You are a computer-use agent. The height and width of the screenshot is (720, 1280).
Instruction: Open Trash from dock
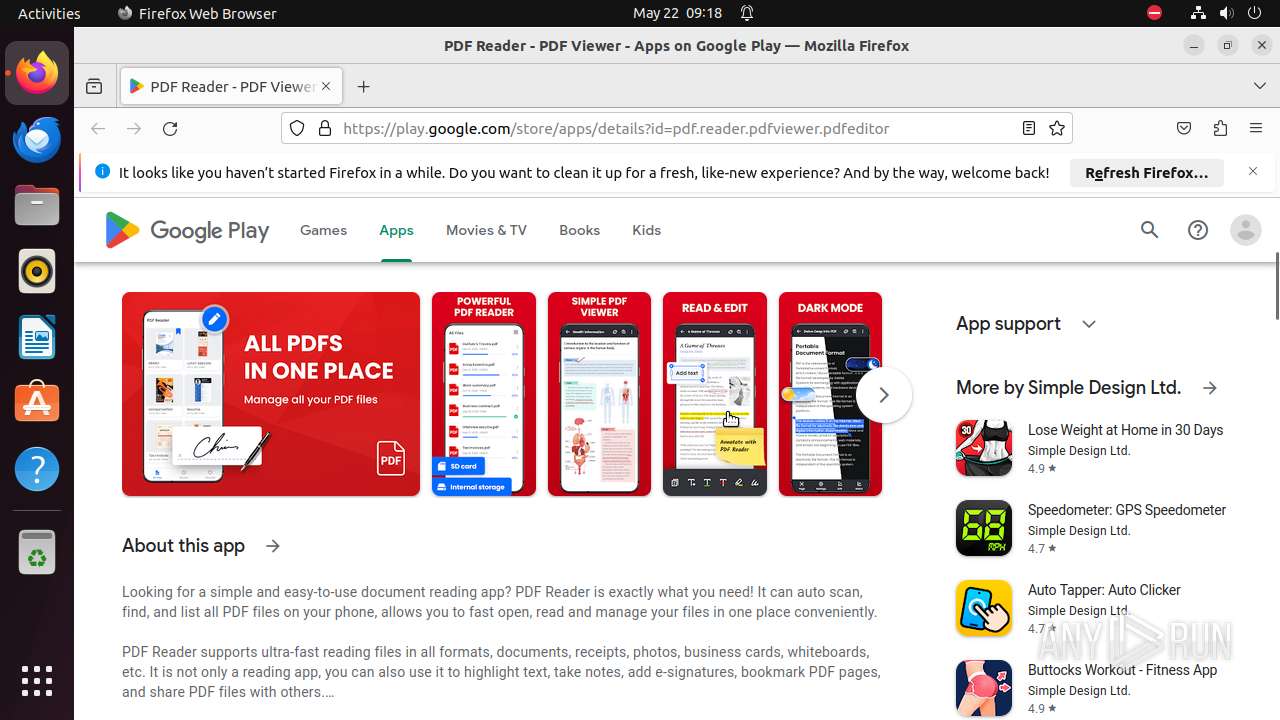click(37, 551)
